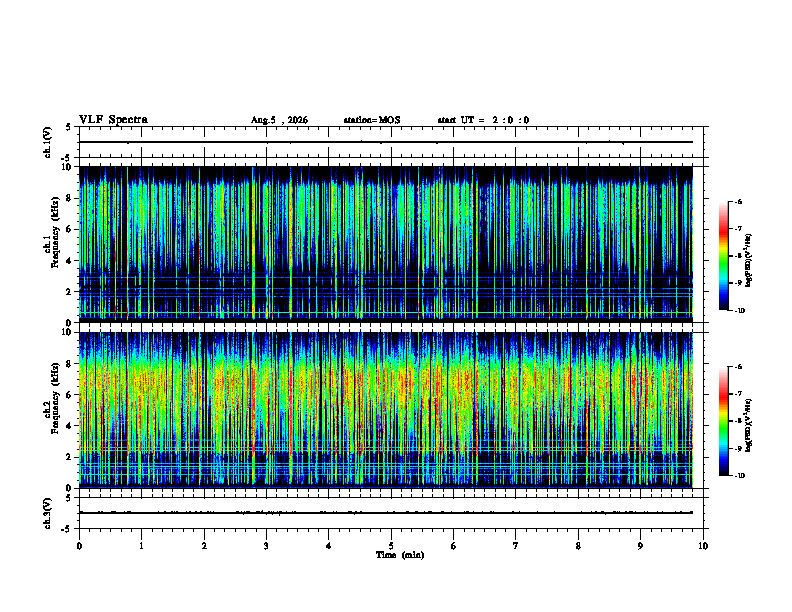Image resolution: width=792 pixels, height=612 pixels.
Task: Click the -10 label on ch.2 color bar
Action: (x=740, y=476)
